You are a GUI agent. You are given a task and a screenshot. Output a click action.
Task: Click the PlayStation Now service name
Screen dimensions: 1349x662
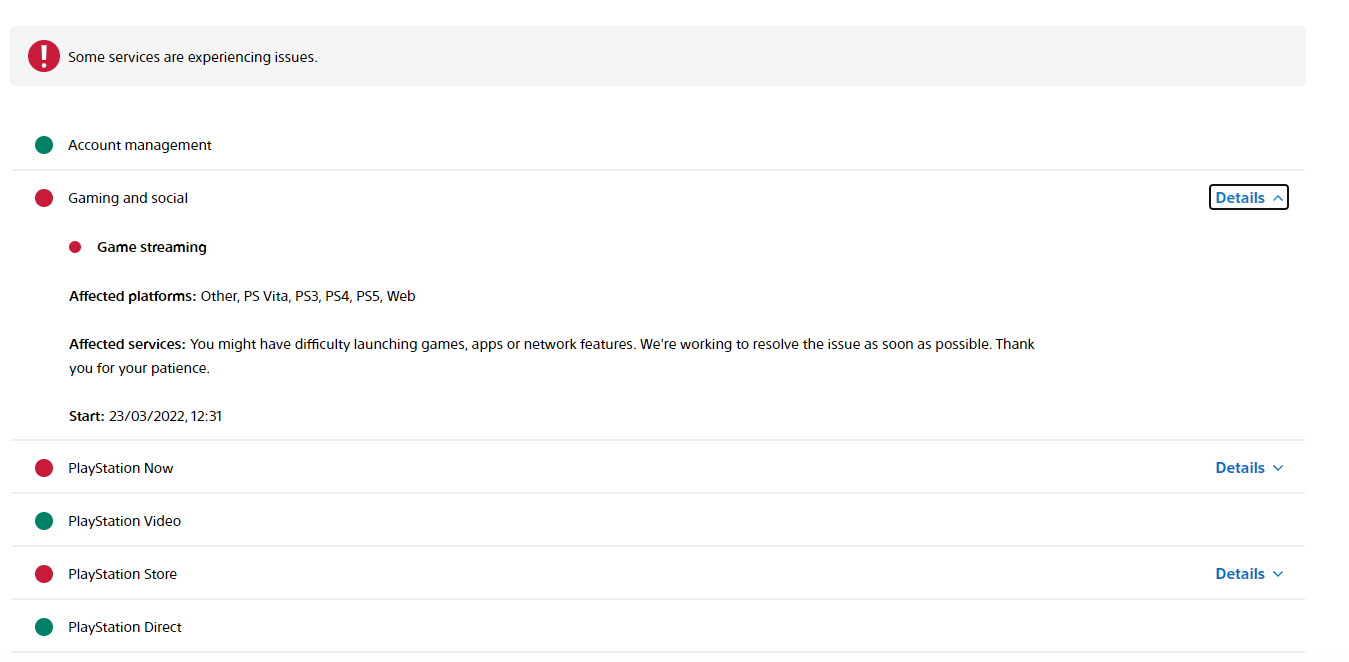[121, 468]
